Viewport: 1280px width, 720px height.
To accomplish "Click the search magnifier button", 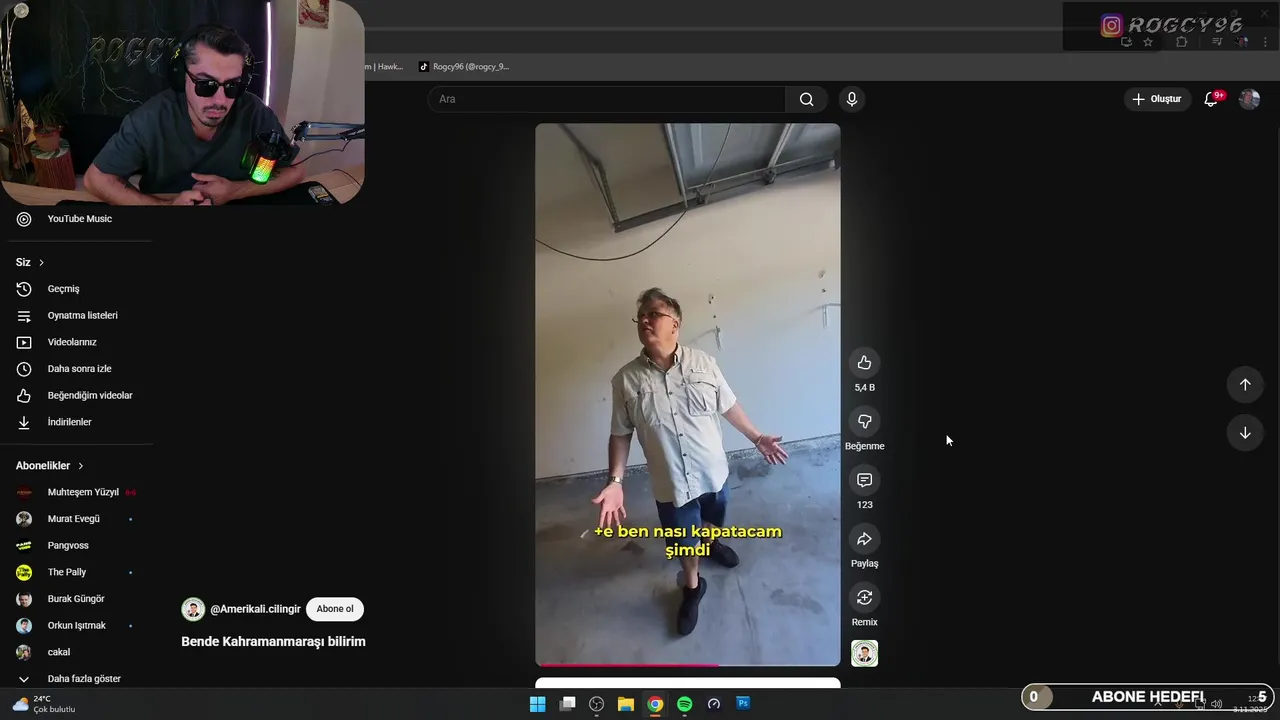I will [x=806, y=99].
